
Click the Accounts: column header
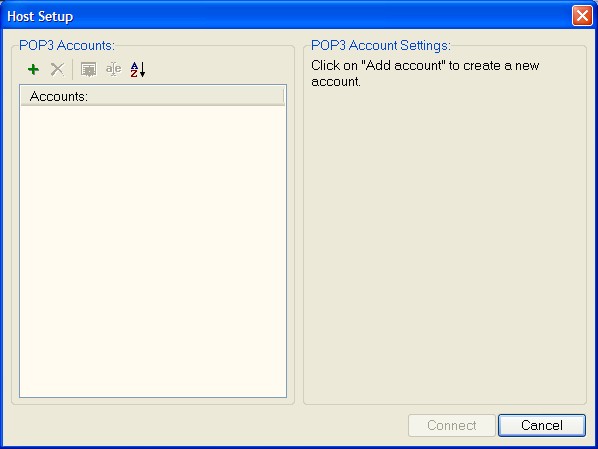click(x=153, y=96)
